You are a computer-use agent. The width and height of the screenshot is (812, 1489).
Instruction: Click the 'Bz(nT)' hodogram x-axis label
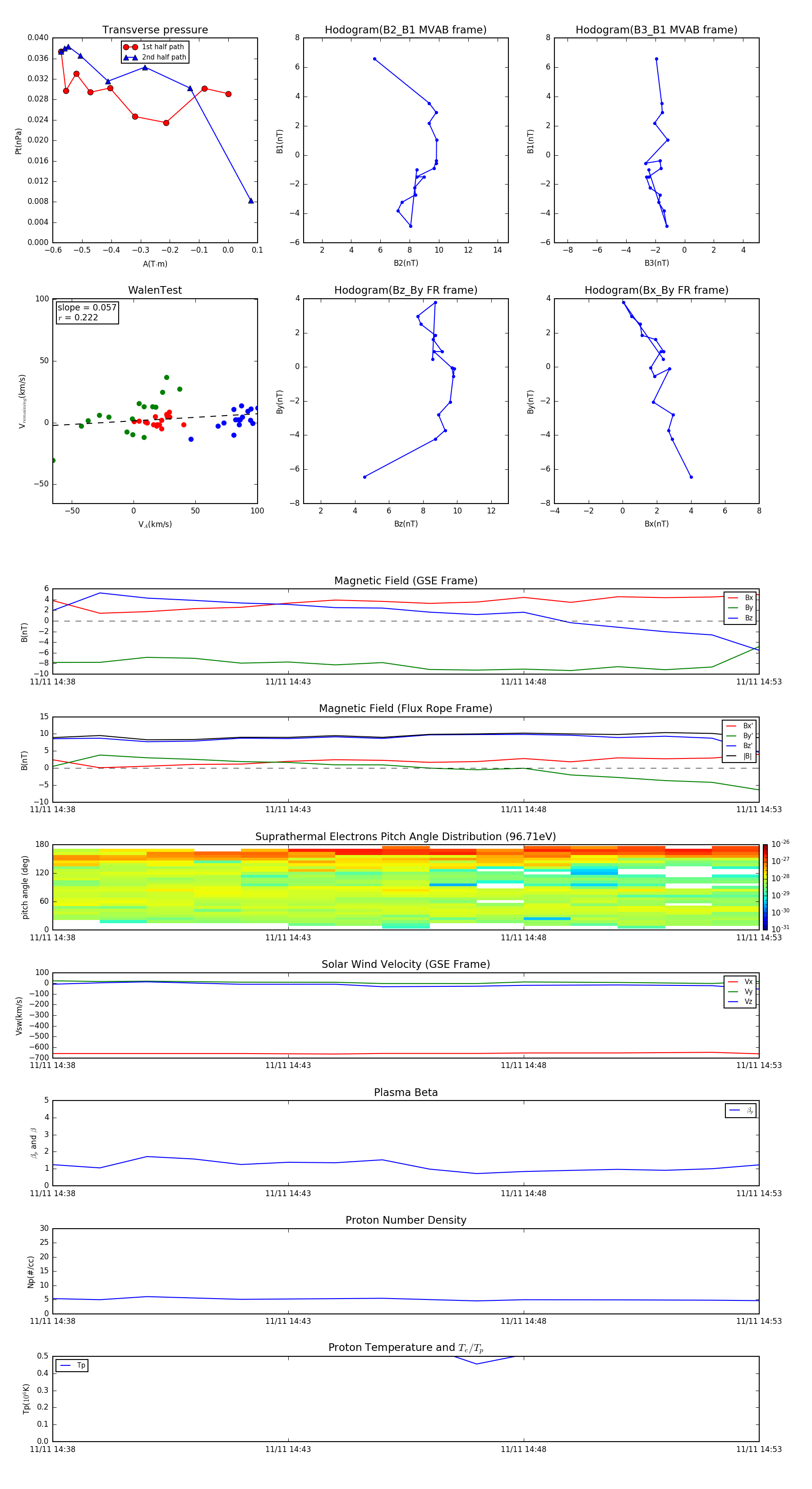click(406, 524)
